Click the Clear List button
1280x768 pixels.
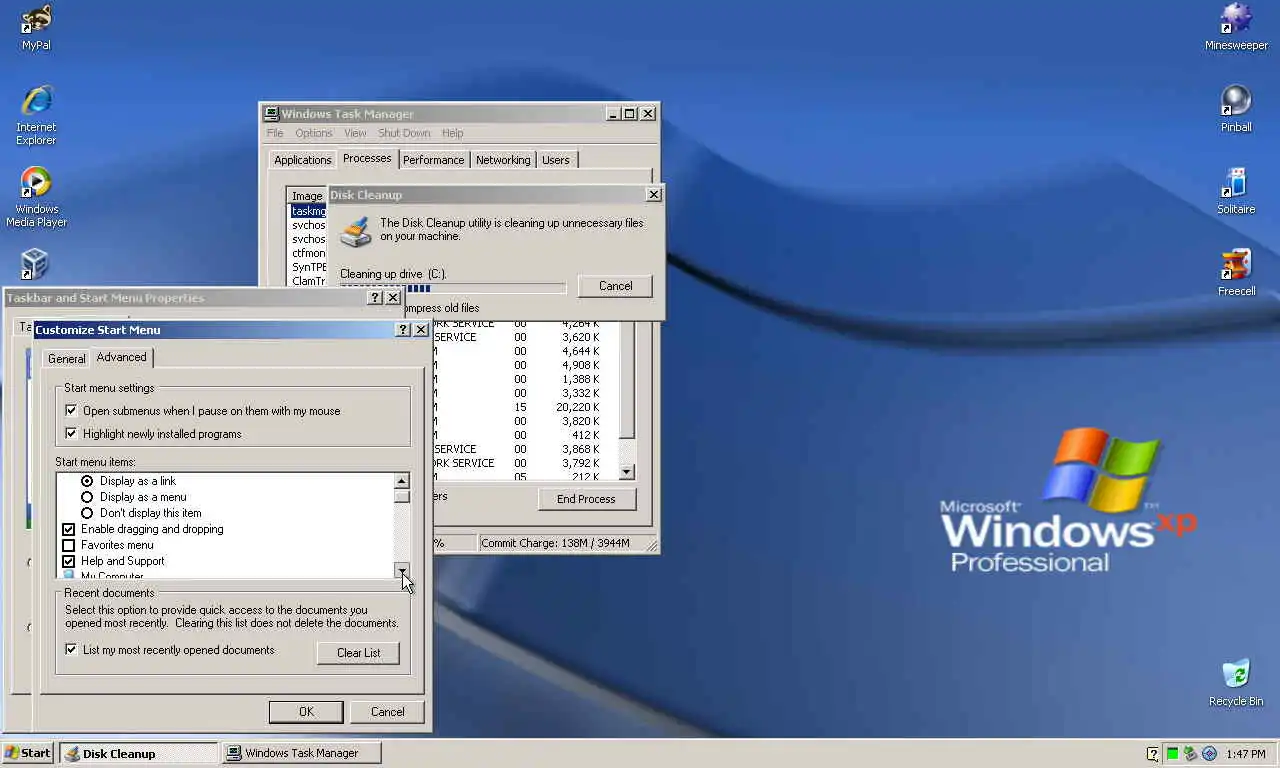click(x=358, y=653)
